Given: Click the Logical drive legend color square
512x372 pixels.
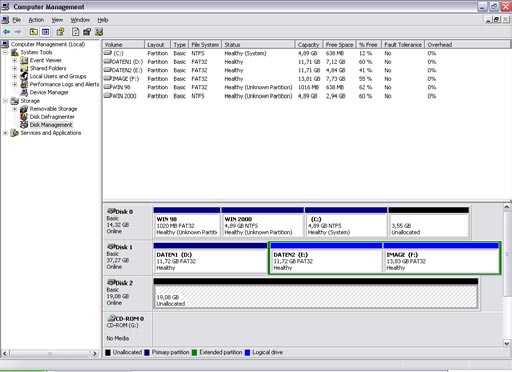Looking at the screenshot, I should coord(247,352).
